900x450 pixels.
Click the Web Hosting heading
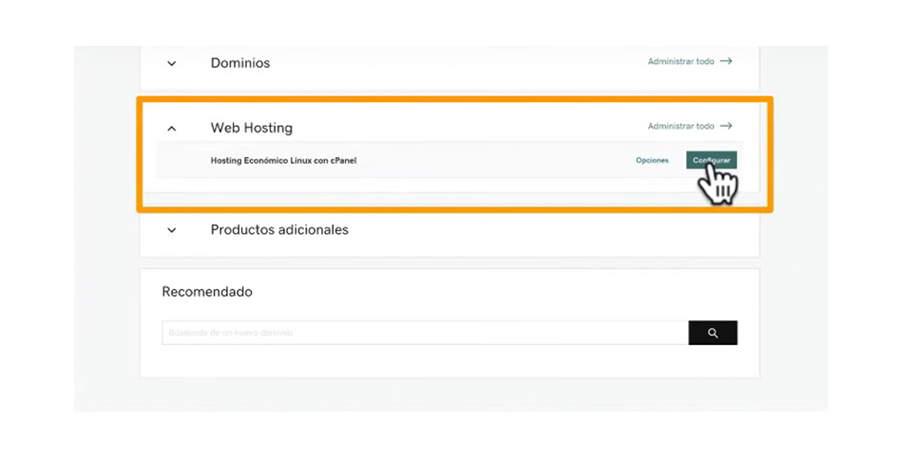point(251,127)
